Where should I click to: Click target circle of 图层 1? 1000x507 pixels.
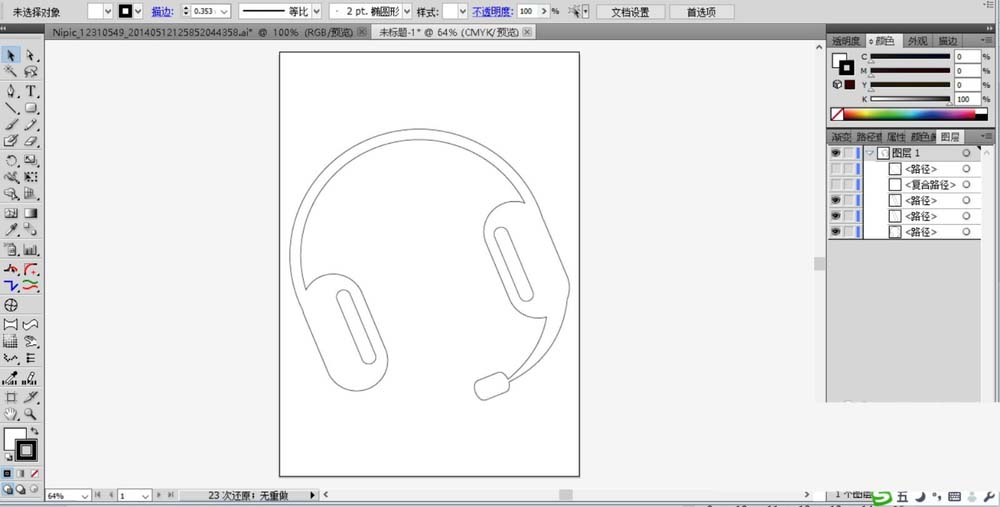(x=966, y=153)
